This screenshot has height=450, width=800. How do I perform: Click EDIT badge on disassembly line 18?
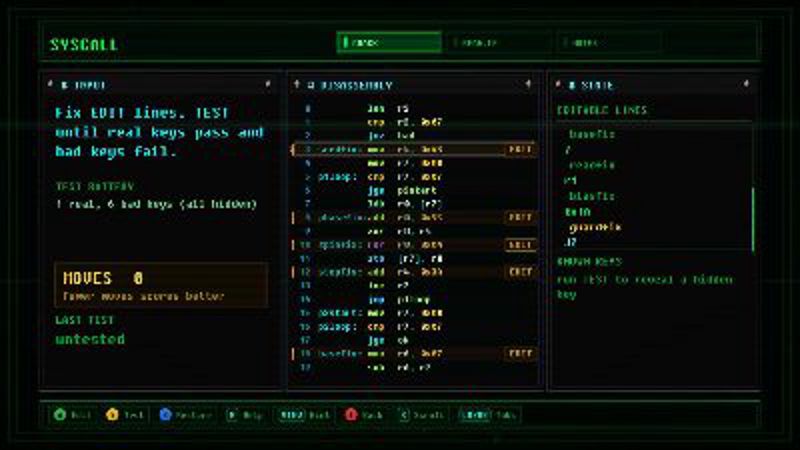pos(520,353)
